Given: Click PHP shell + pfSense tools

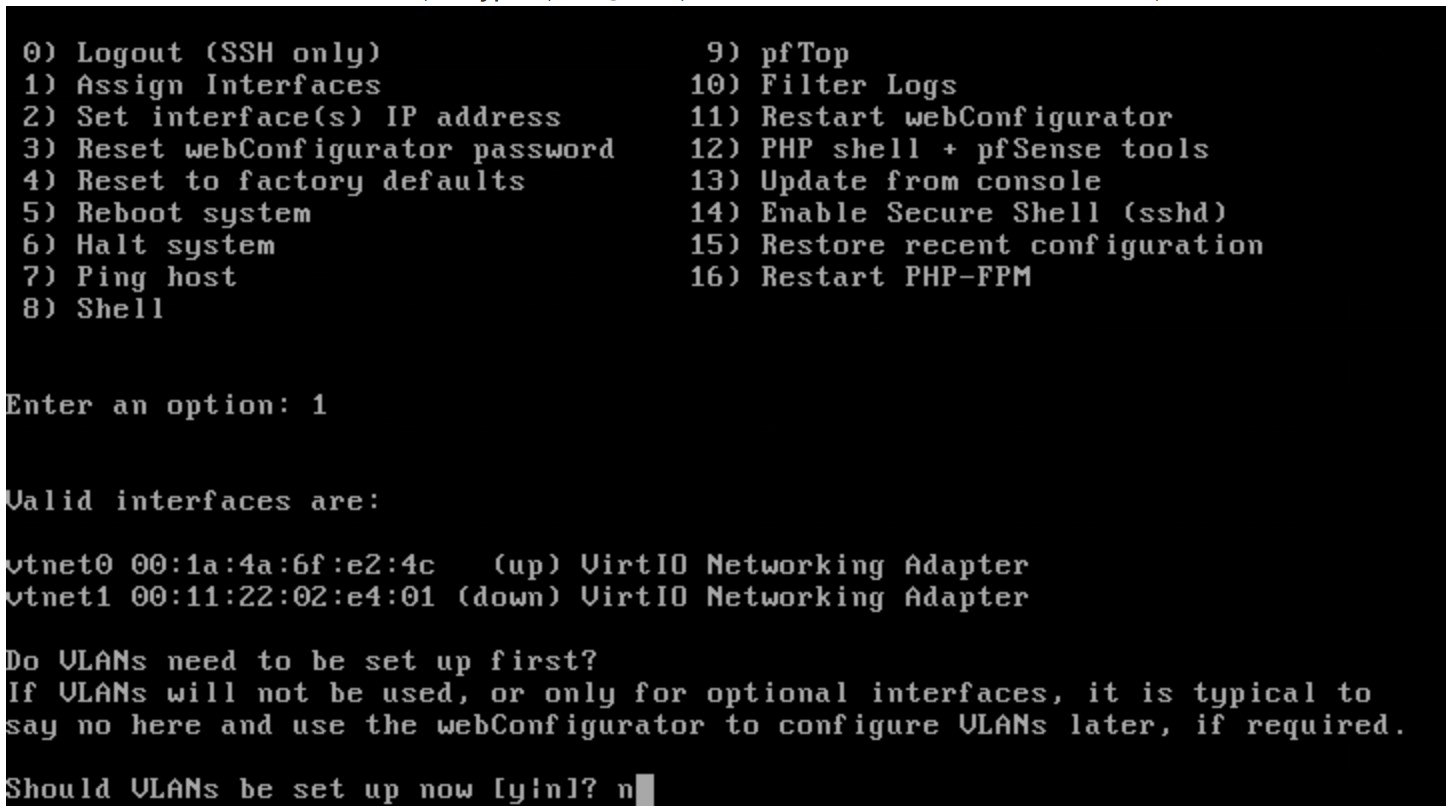Looking at the screenshot, I should [949, 149].
